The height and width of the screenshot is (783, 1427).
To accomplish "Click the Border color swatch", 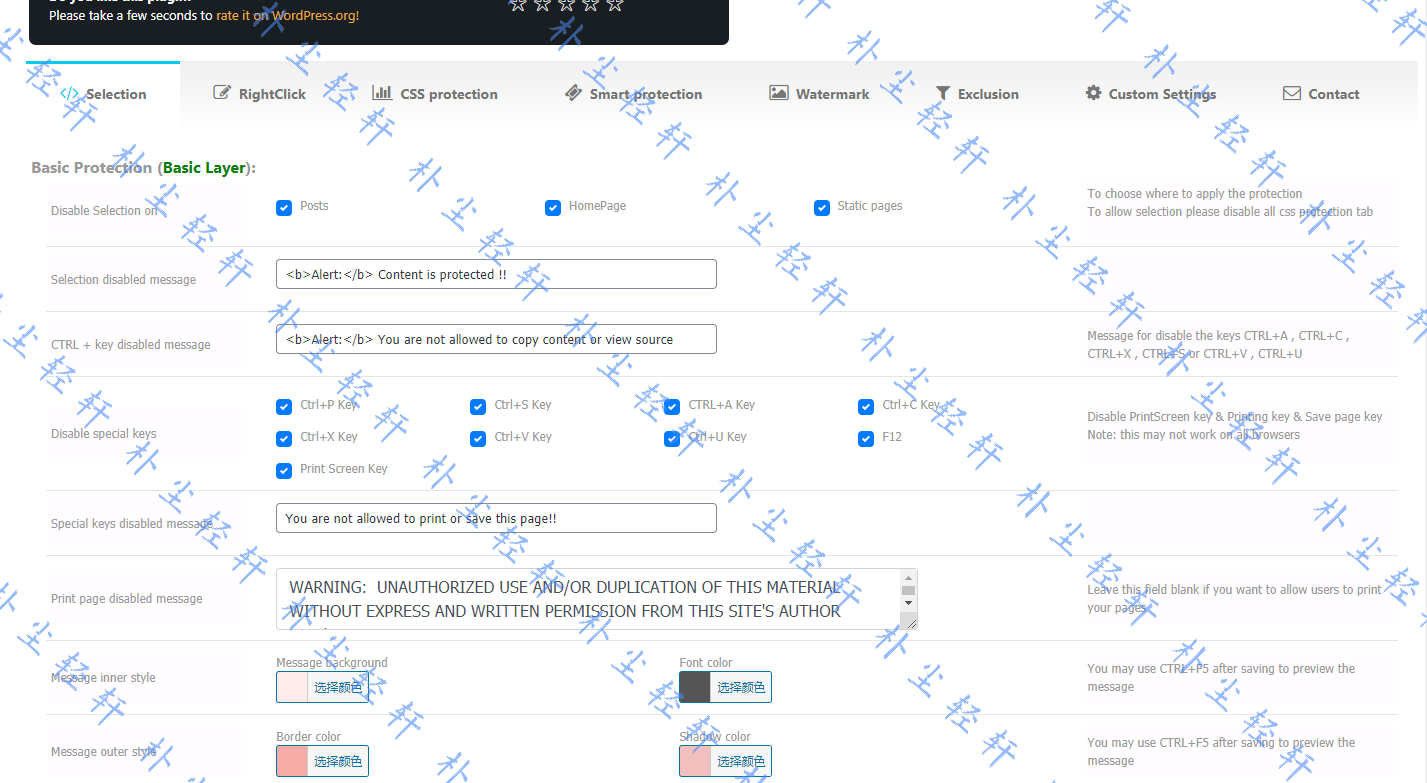I will (290, 761).
